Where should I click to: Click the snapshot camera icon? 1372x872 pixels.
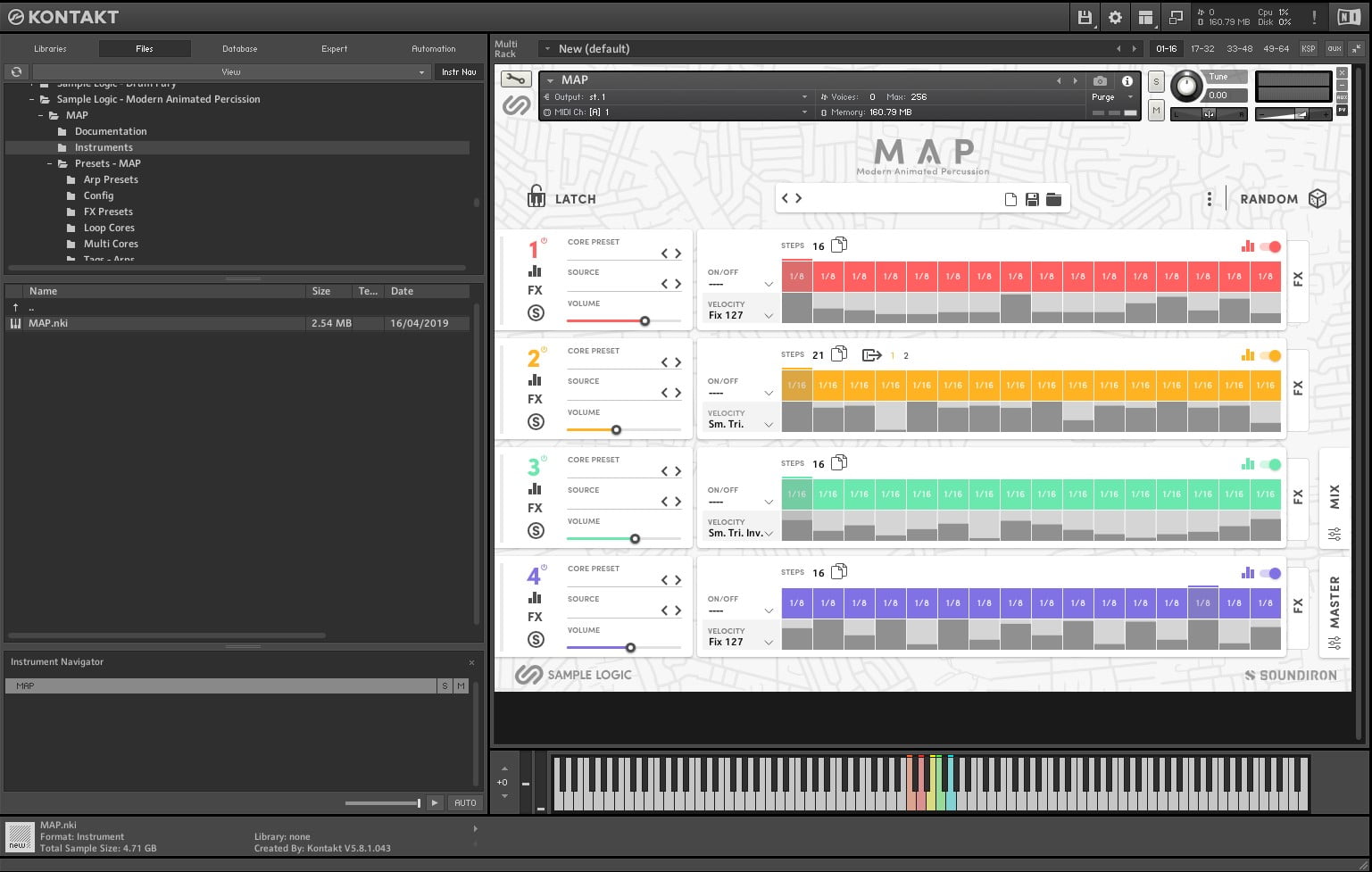click(x=1100, y=81)
